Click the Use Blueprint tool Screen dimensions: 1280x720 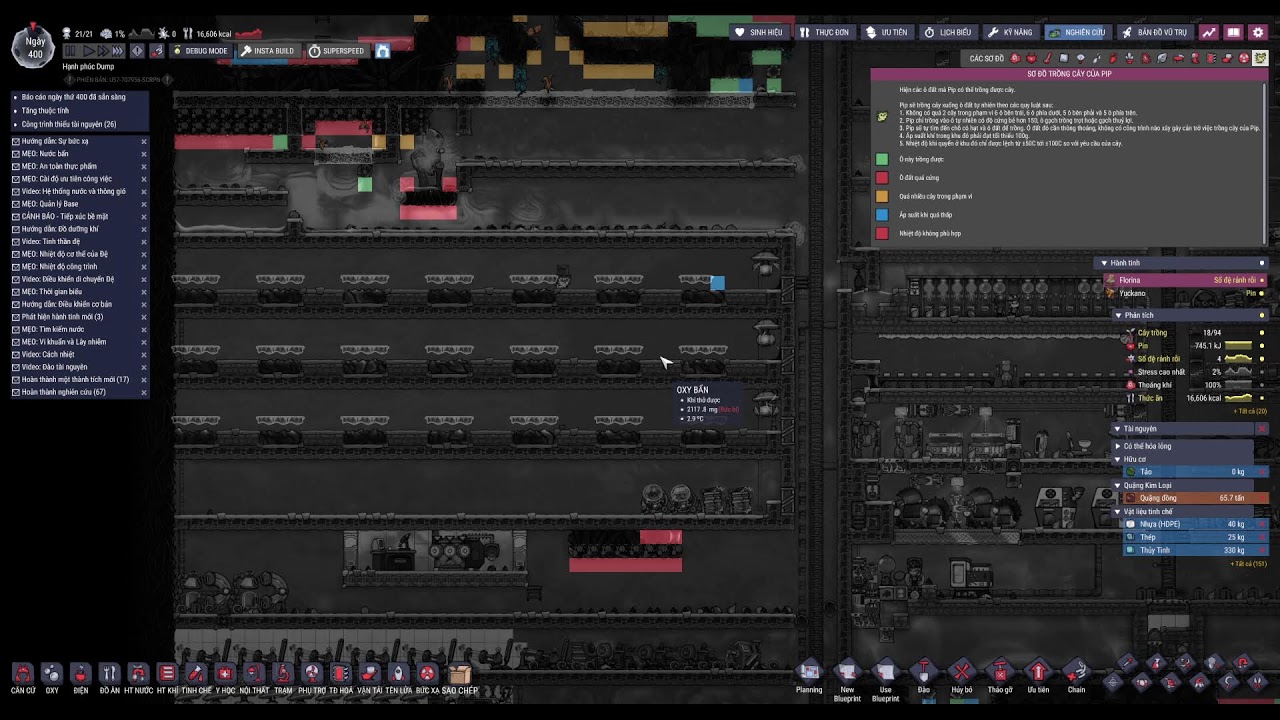click(885, 672)
